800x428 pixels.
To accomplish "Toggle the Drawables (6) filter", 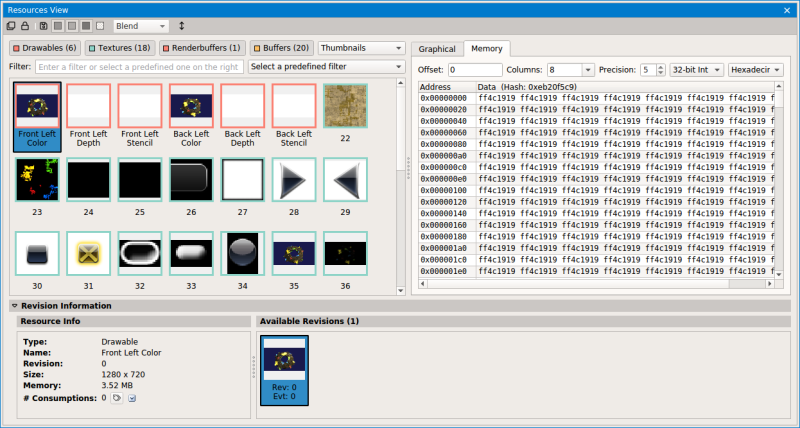I will click(45, 48).
